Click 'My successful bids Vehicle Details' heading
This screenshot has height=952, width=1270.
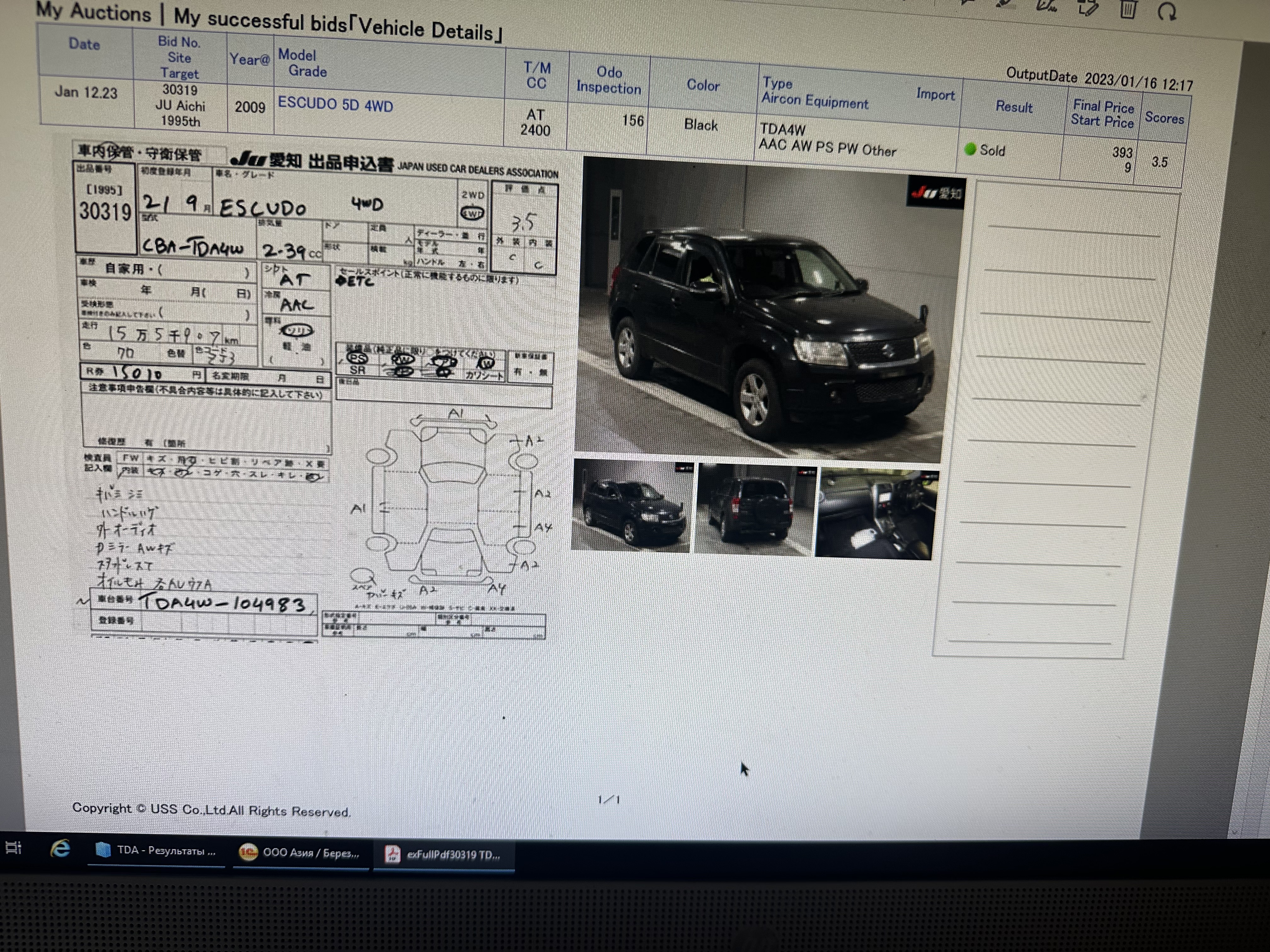339,25
